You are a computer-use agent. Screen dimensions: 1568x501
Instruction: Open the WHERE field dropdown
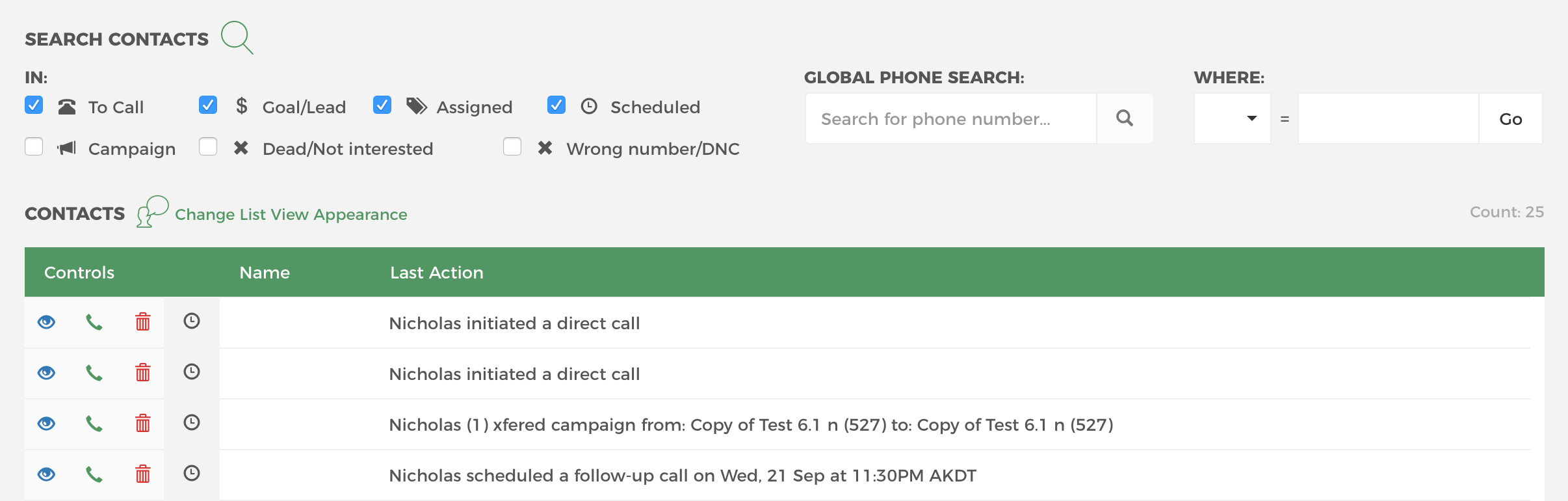pyautogui.click(x=1233, y=118)
